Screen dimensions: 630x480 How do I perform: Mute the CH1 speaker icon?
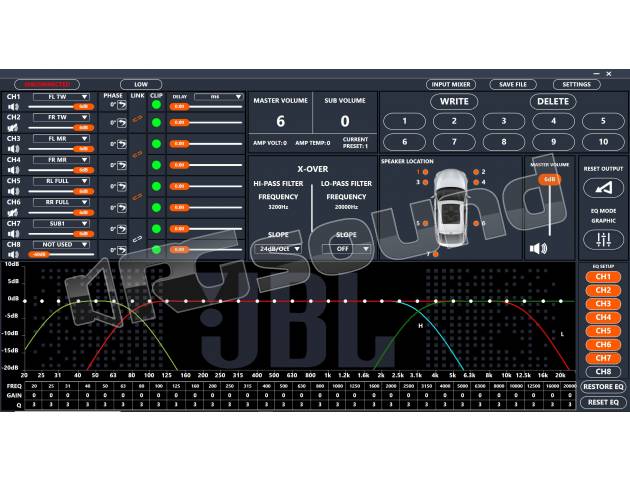[x=13, y=107]
